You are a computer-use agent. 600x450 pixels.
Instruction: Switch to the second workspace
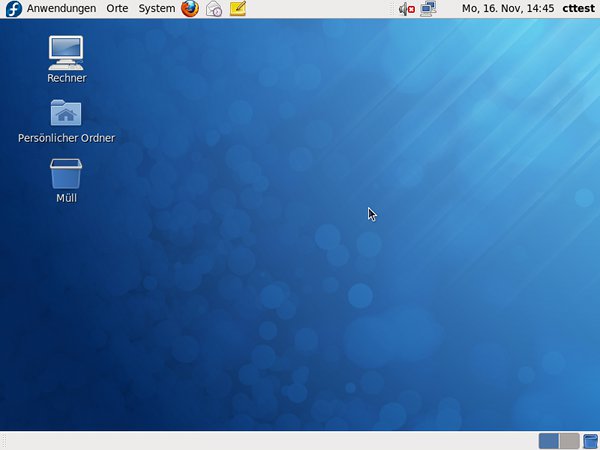click(x=569, y=441)
